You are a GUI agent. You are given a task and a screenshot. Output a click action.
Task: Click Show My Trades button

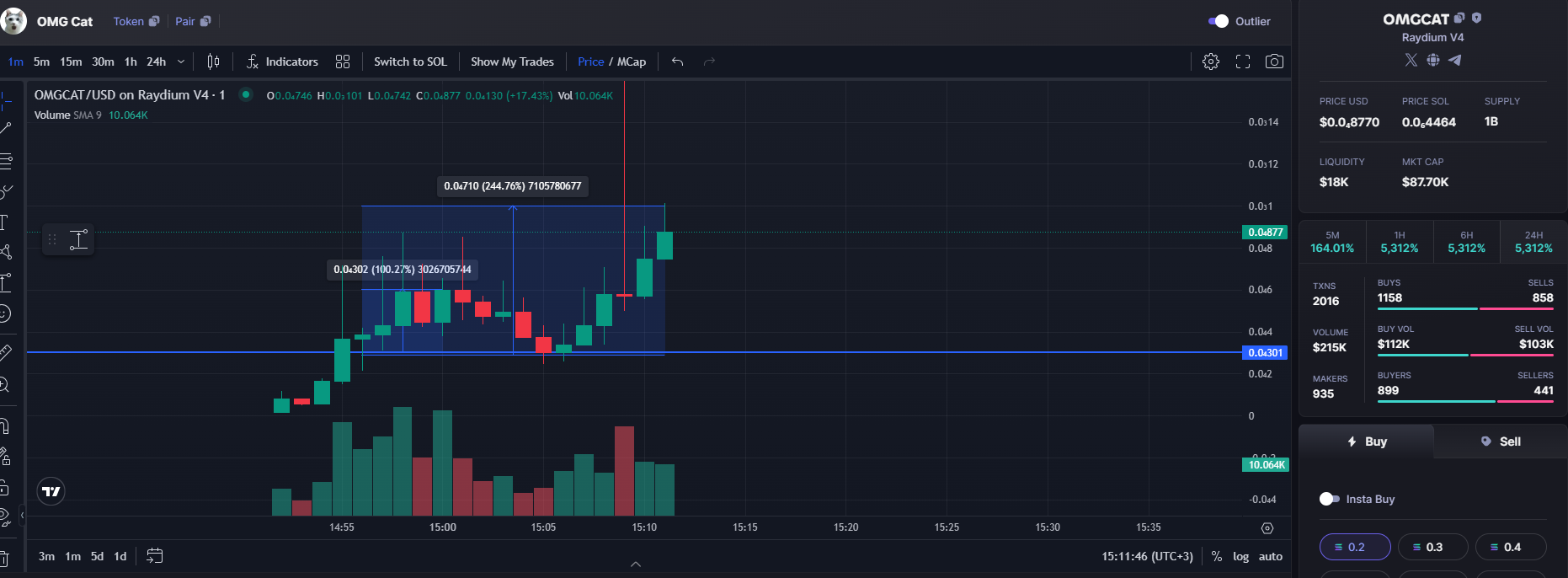point(512,62)
